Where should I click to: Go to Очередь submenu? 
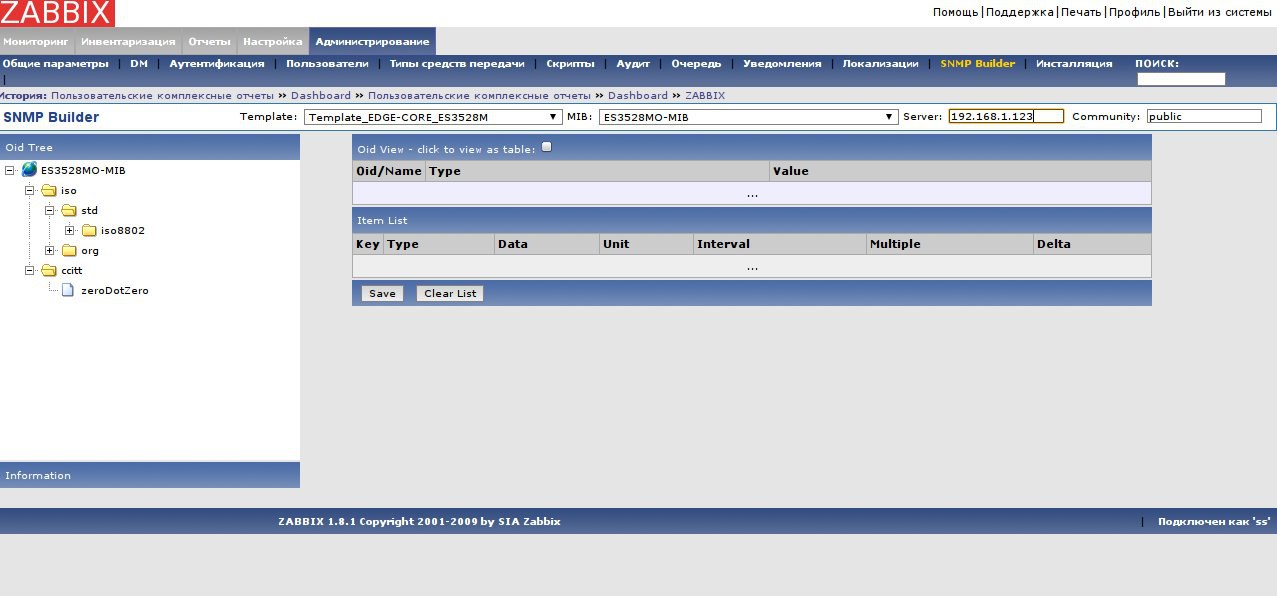pyautogui.click(x=696, y=63)
